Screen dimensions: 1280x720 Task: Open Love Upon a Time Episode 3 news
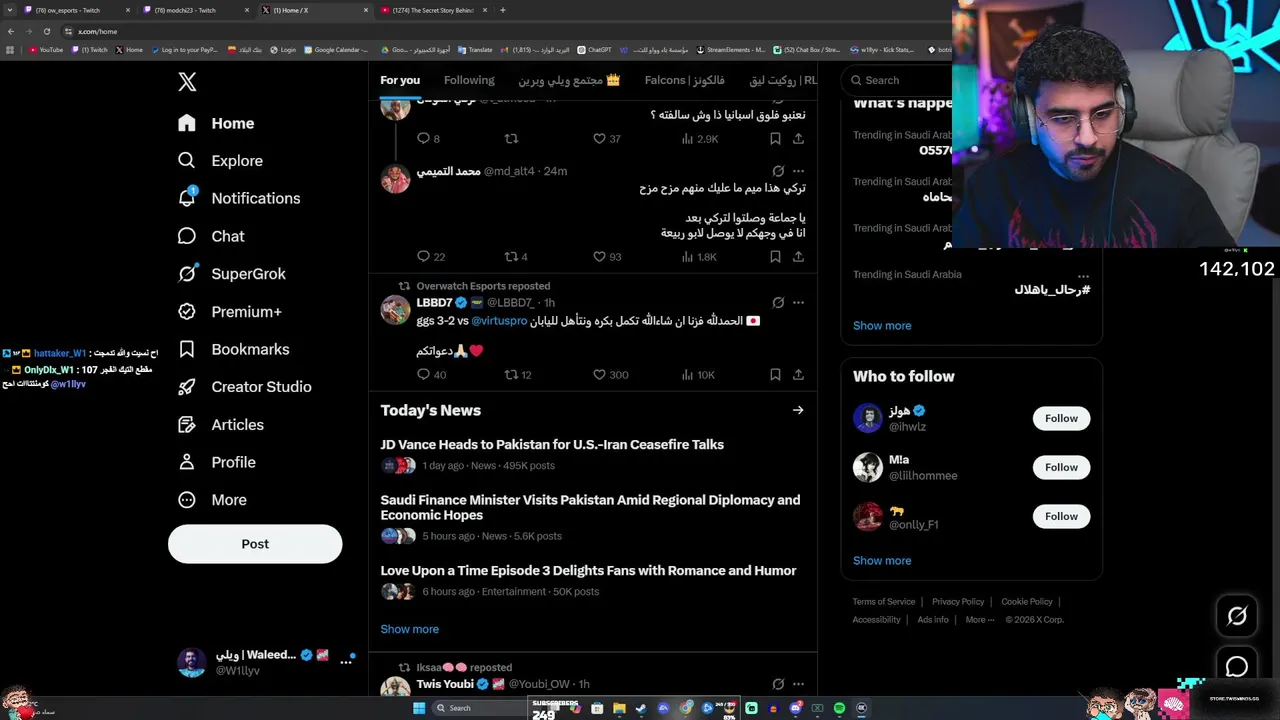click(588, 571)
